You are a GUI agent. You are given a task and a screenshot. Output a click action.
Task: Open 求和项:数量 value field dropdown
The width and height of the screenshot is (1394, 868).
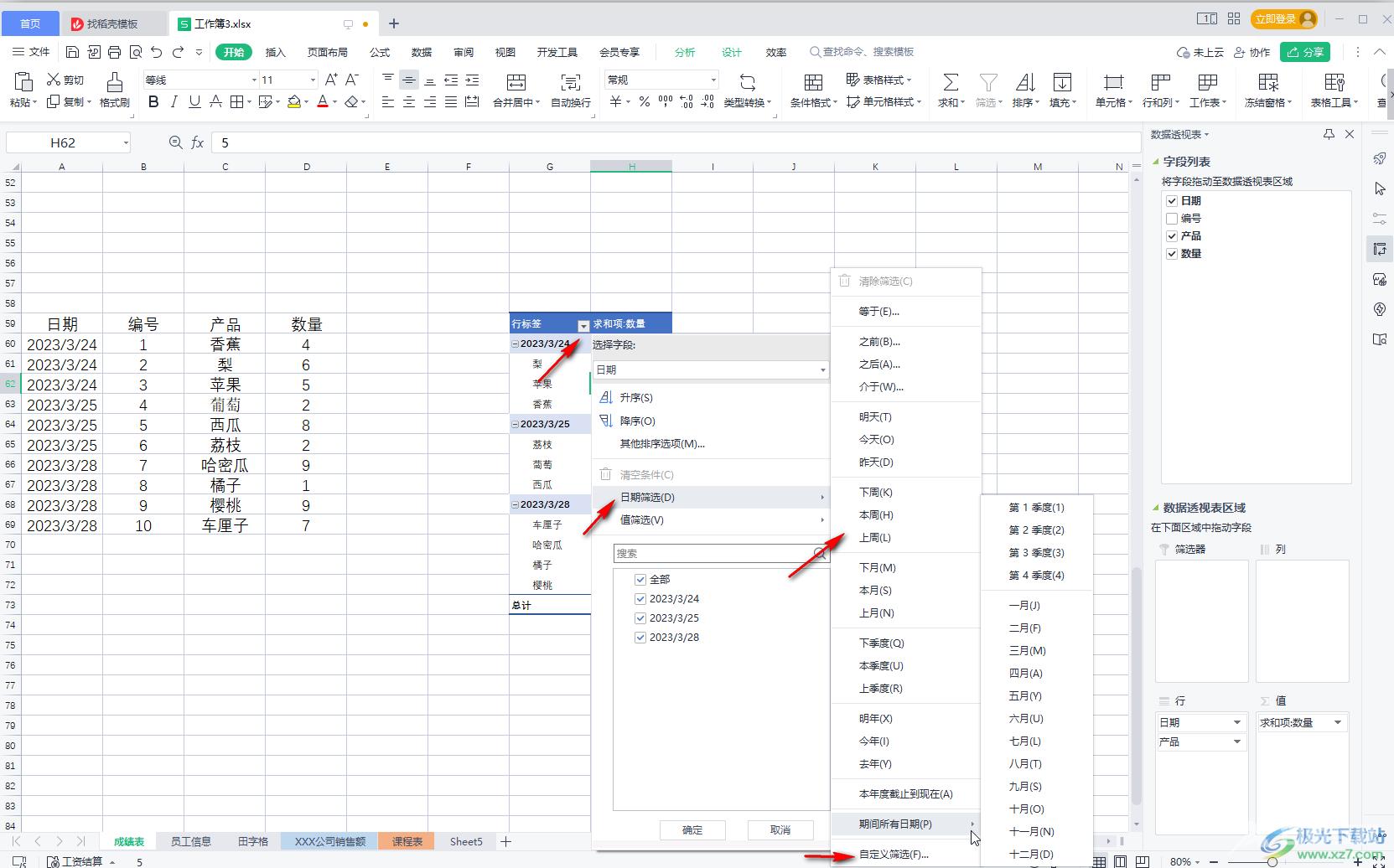click(1337, 722)
